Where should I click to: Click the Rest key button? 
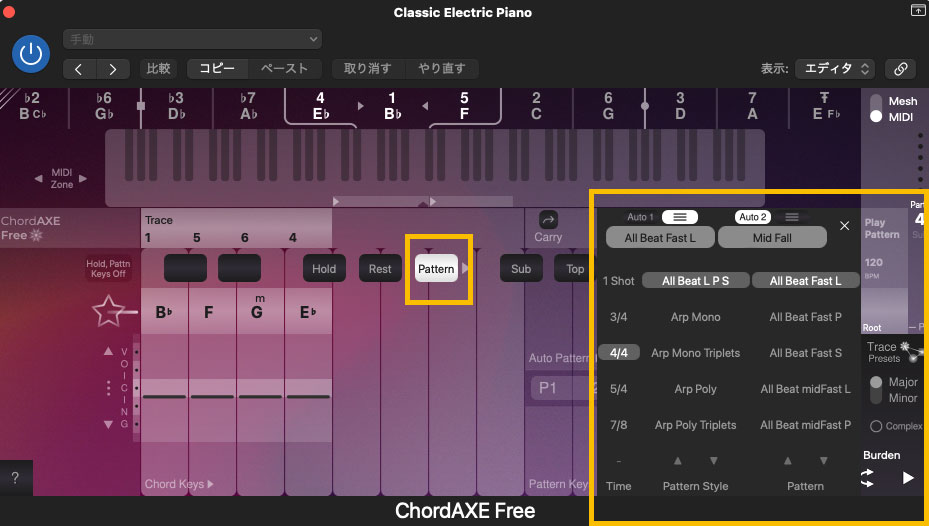380,269
